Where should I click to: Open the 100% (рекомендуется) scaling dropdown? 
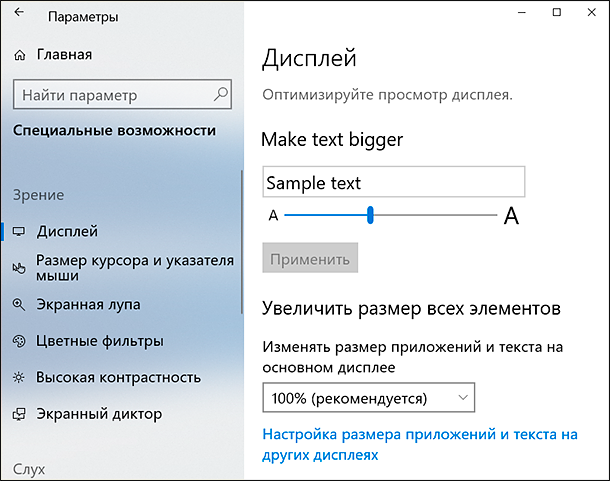tap(368, 399)
